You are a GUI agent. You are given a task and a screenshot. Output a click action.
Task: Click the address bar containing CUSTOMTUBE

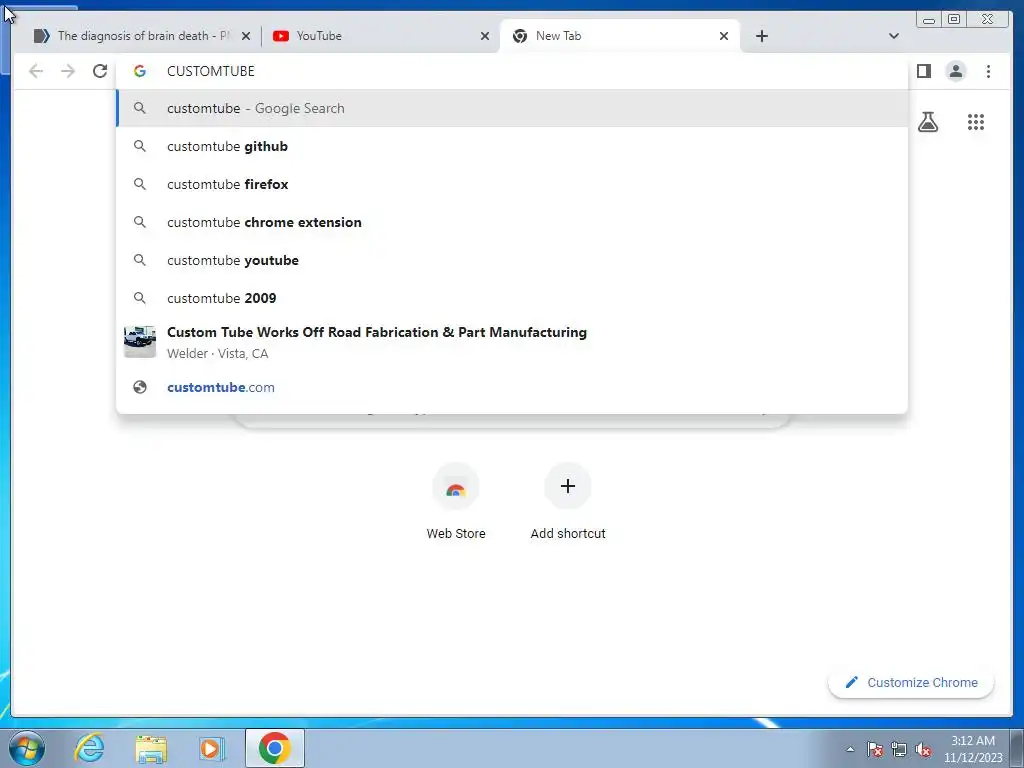tap(511, 71)
